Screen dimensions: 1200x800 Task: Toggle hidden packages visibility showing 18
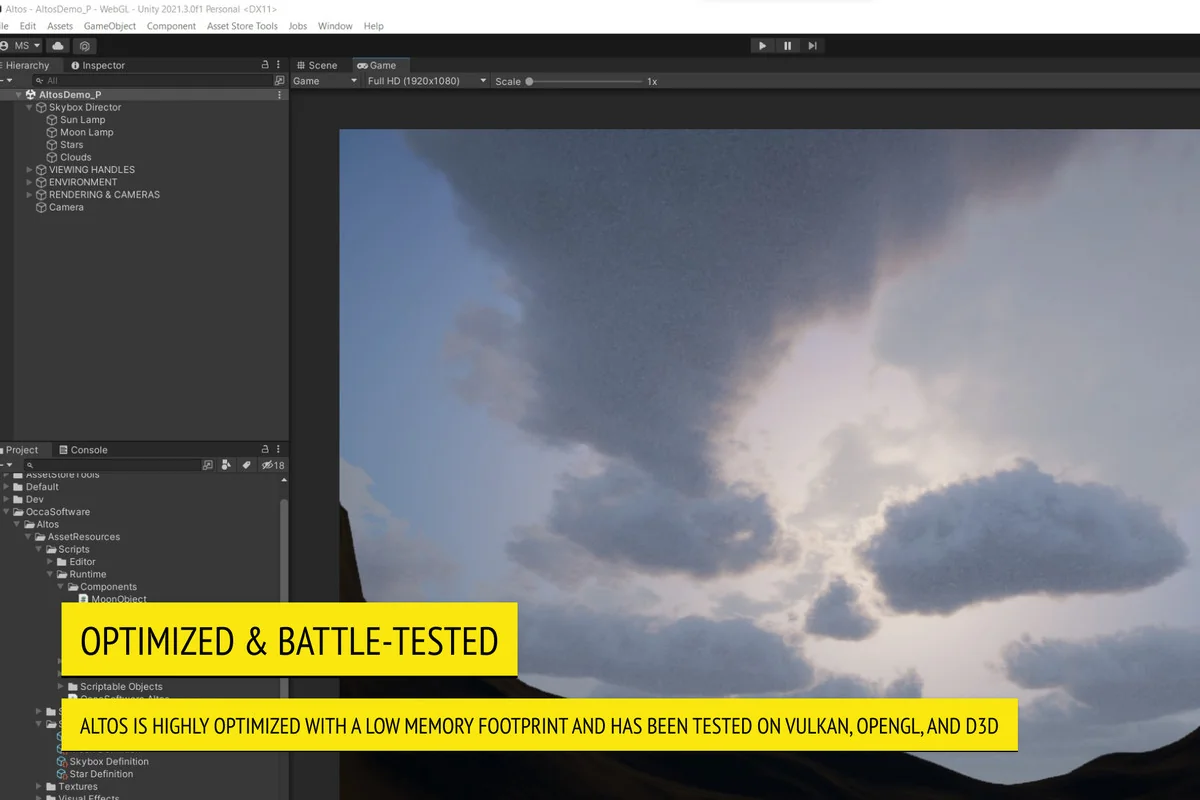click(273, 465)
